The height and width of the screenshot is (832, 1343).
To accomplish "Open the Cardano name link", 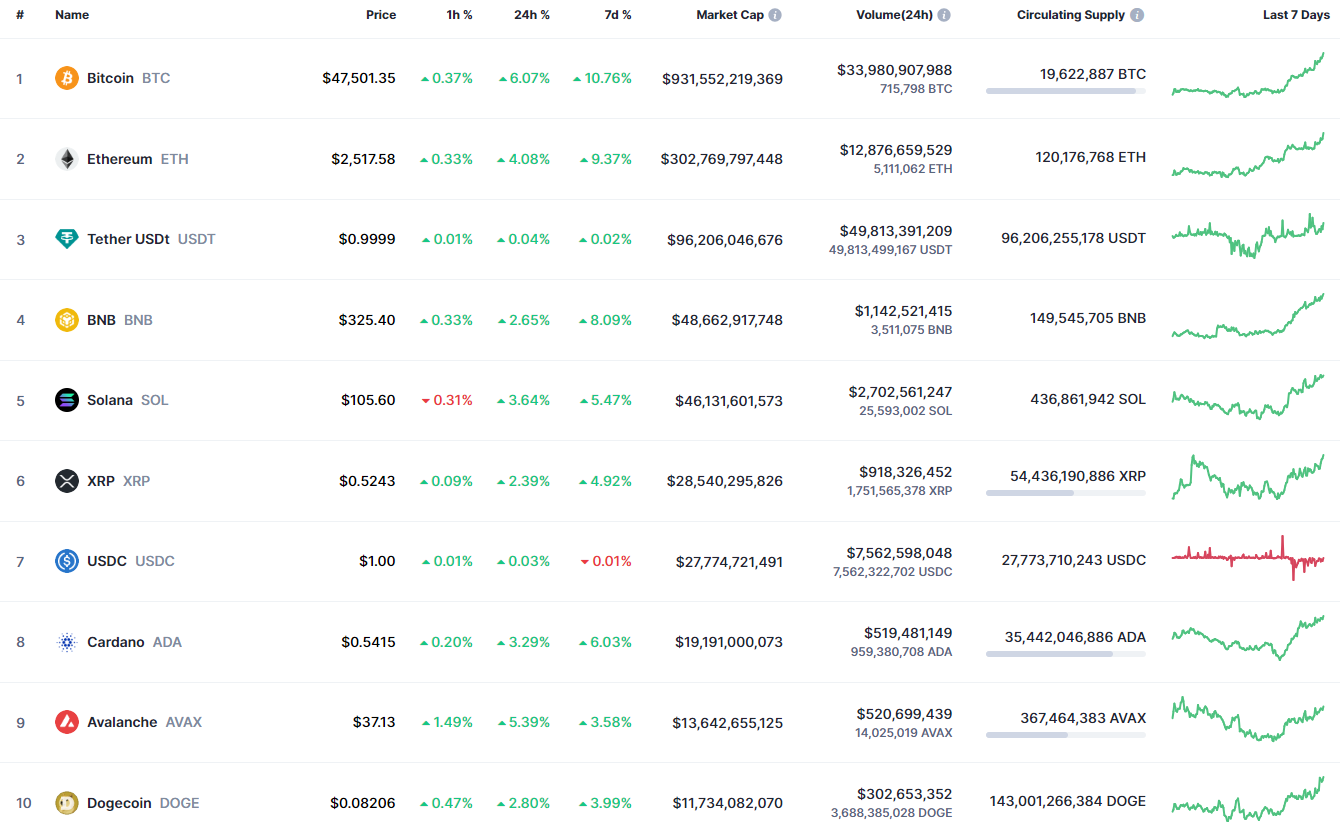I will [x=115, y=642].
